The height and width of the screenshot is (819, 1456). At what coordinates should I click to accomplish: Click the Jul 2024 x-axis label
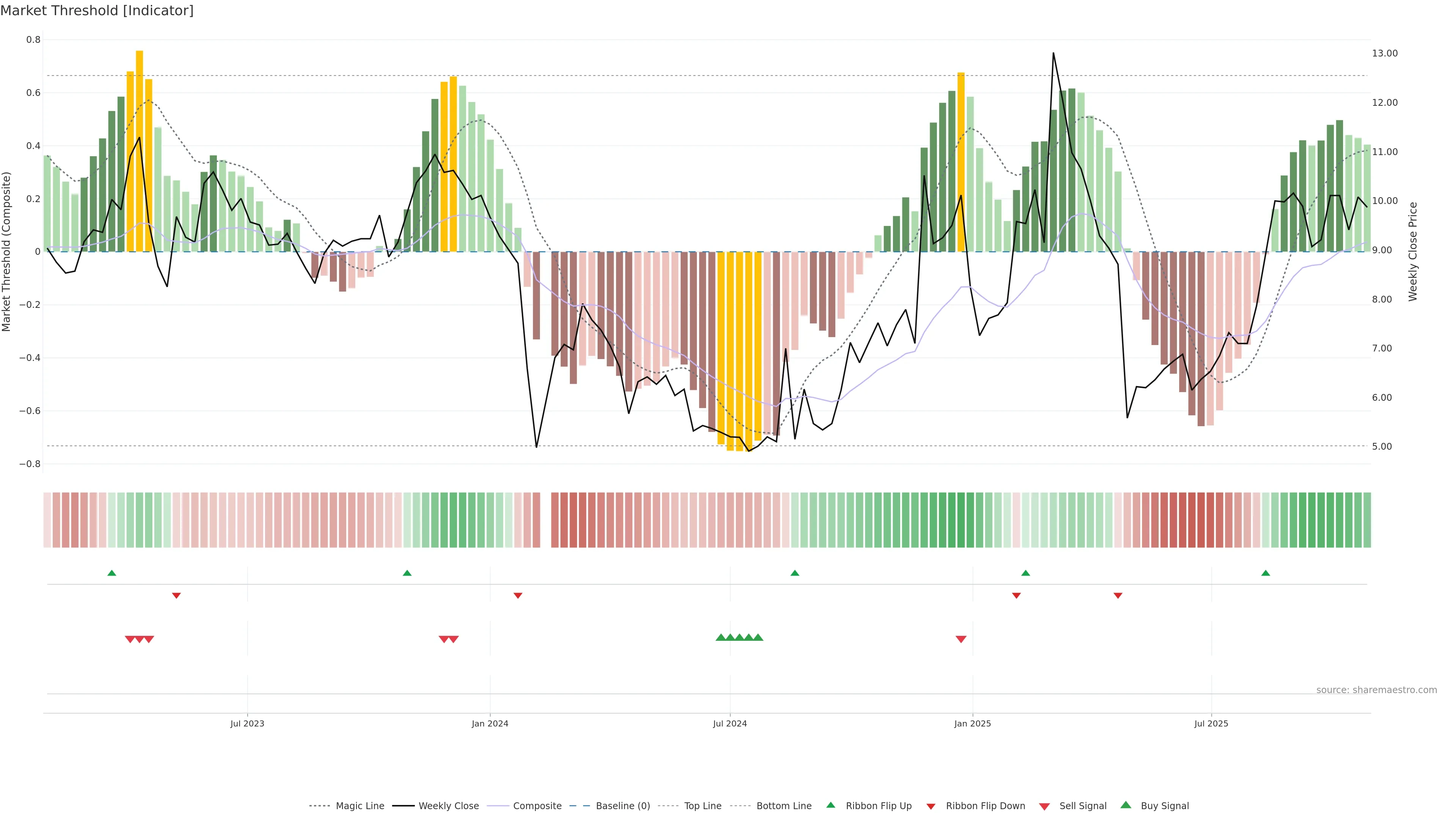coord(730,723)
